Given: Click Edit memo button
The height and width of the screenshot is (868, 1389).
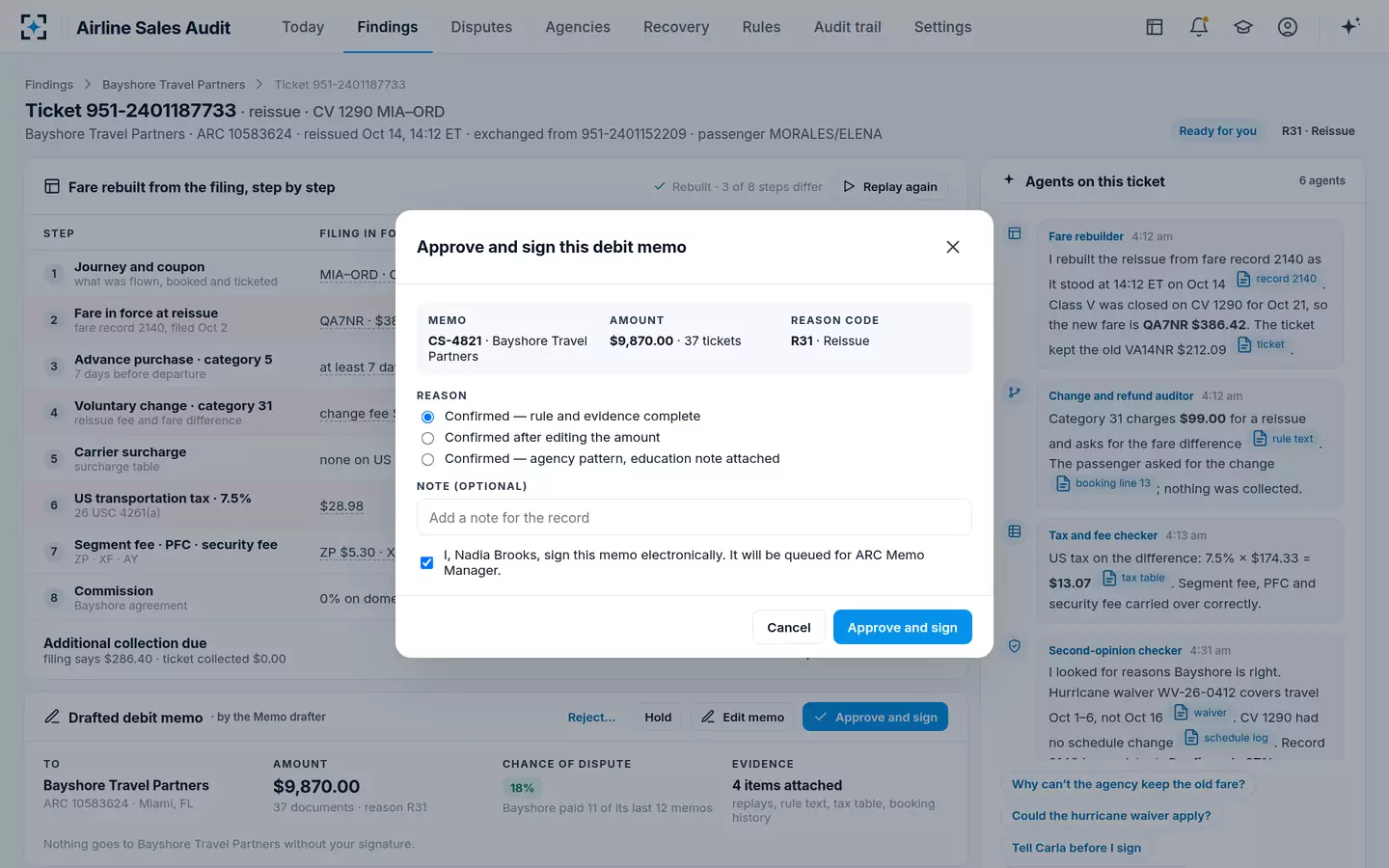Looking at the screenshot, I should point(742,717).
